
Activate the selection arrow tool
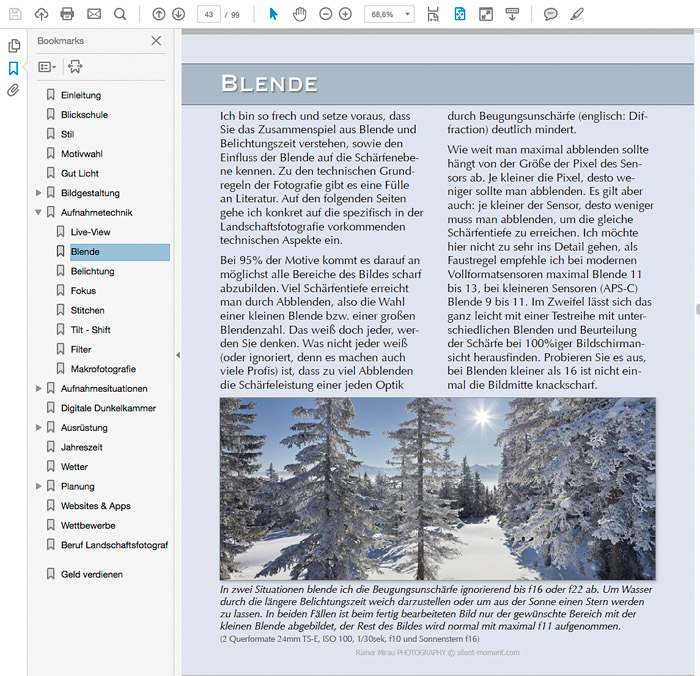(274, 14)
